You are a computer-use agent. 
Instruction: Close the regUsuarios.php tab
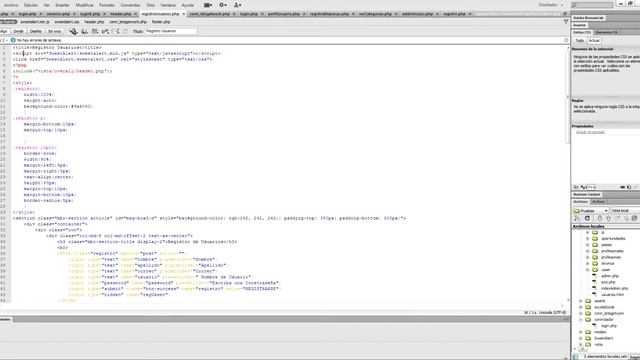[184, 14]
